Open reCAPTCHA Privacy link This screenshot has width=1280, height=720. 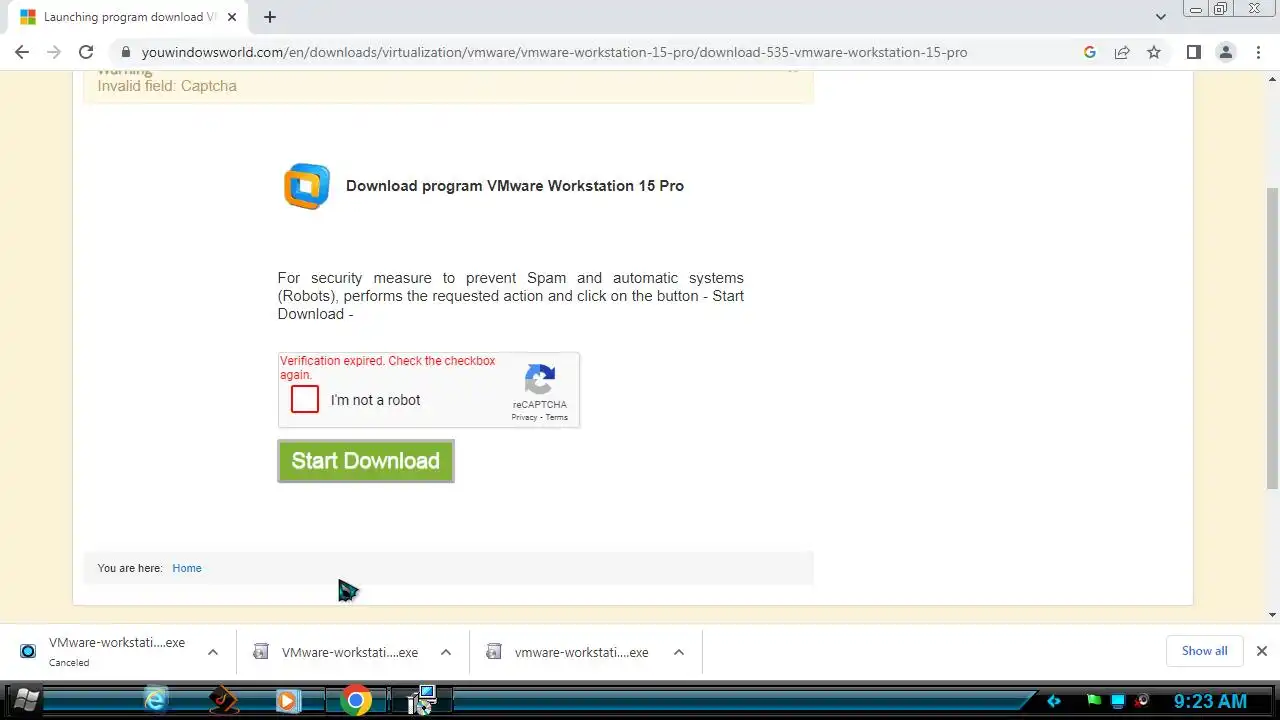point(524,418)
